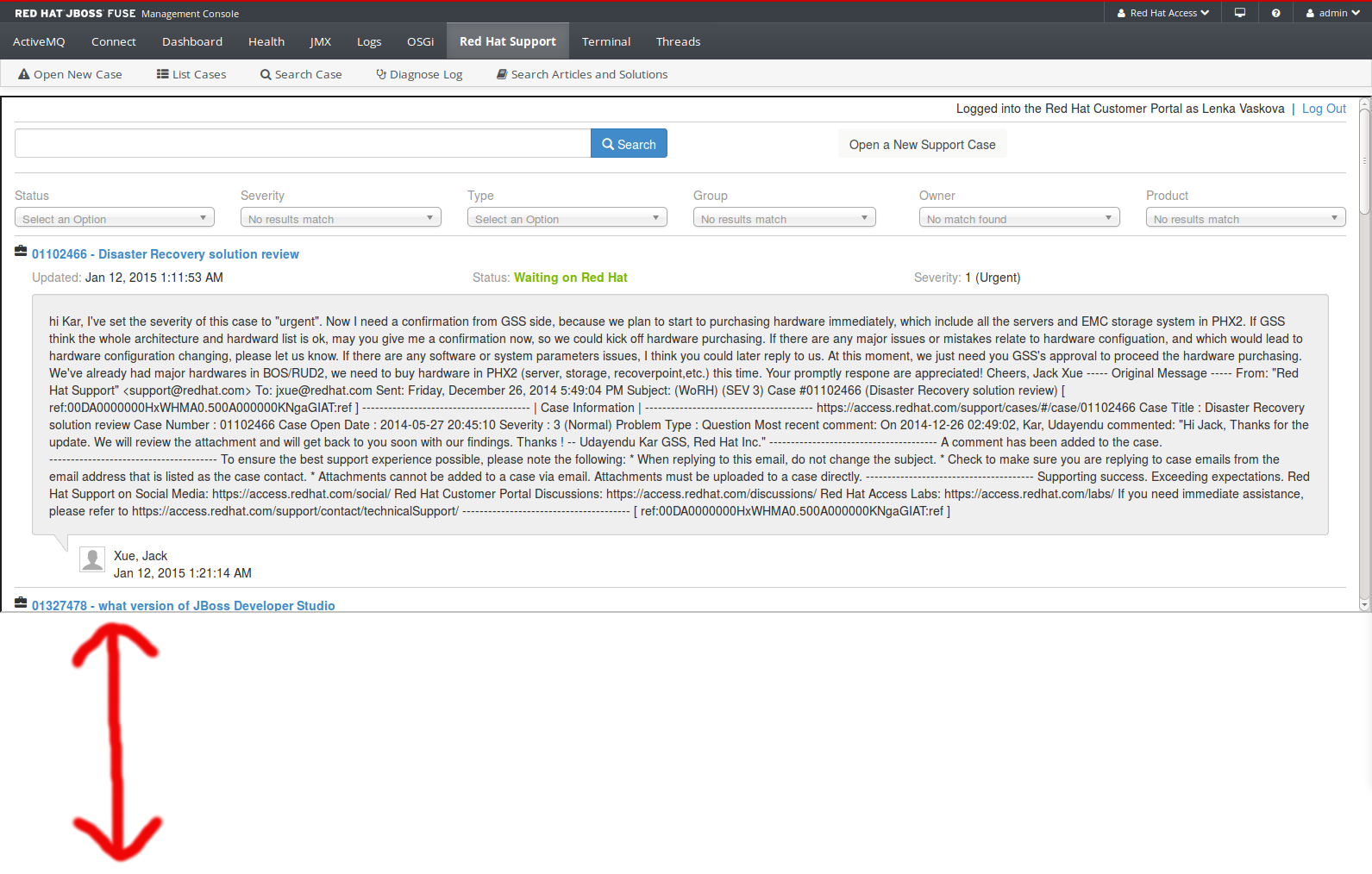Image resolution: width=1372 pixels, height=874 pixels.
Task: Click the Xue, Jack commenter name
Action: pos(141,556)
